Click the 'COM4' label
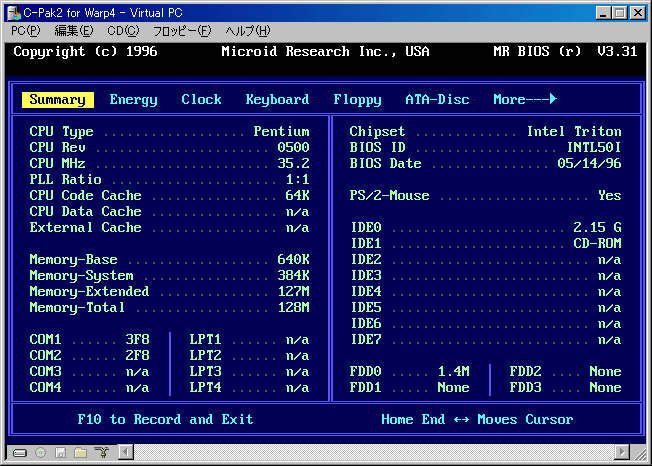The height and width of the screenshot is (466, 652). (45, 387)
